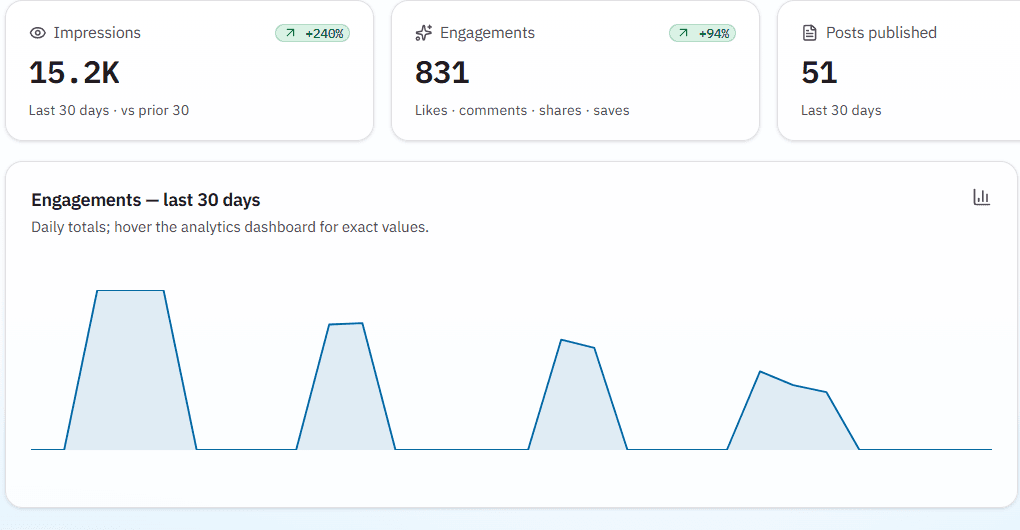Click the eye icon beside Impressions
This screenshot has height=530, width=1020.
coord(38,33)
